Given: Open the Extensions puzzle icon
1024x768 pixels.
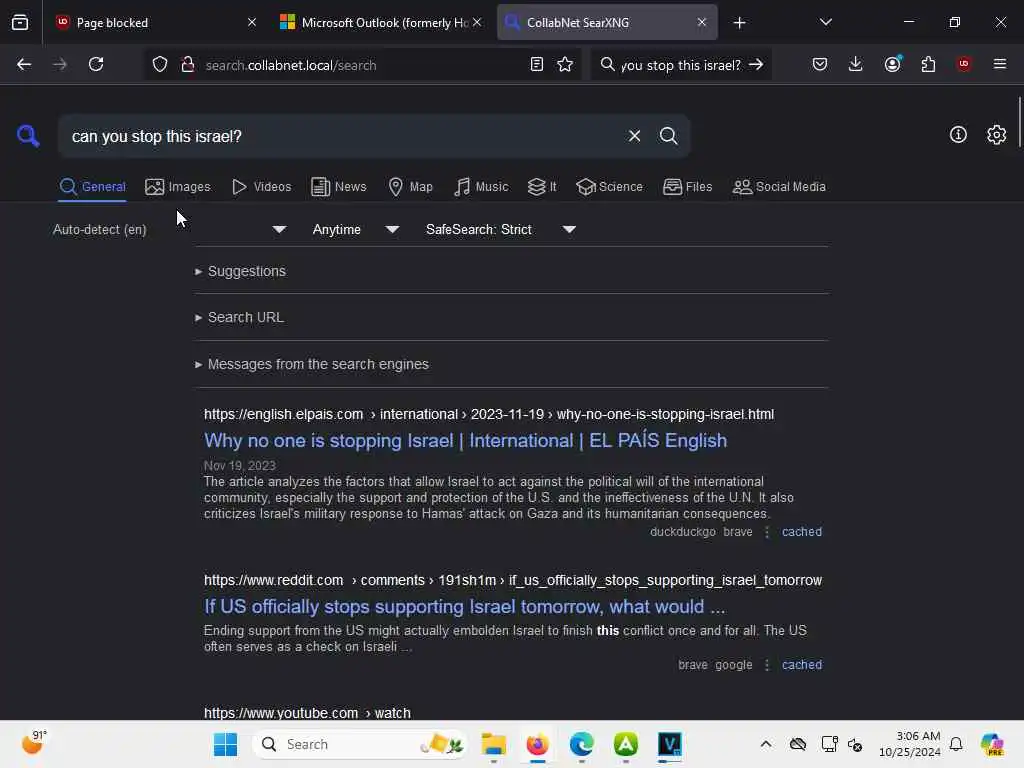Looking at the screenshot, I should (x=928, y=64).
